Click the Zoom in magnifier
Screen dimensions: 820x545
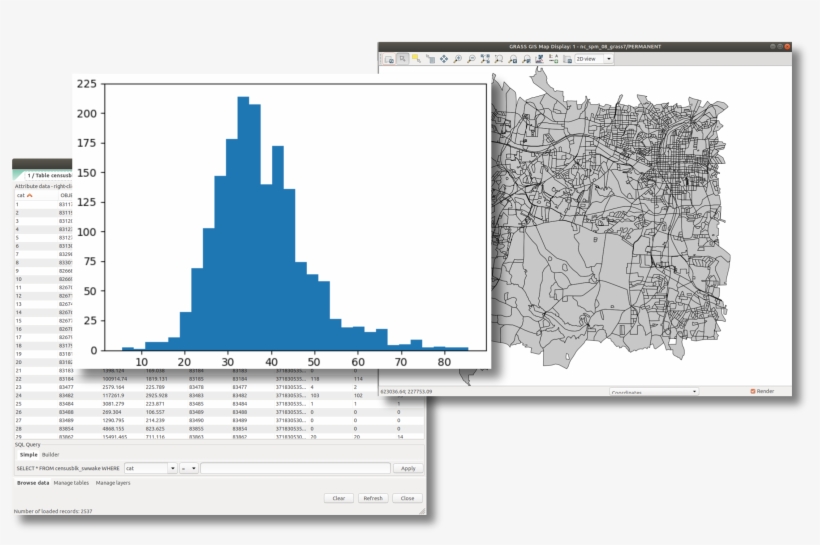457,59
